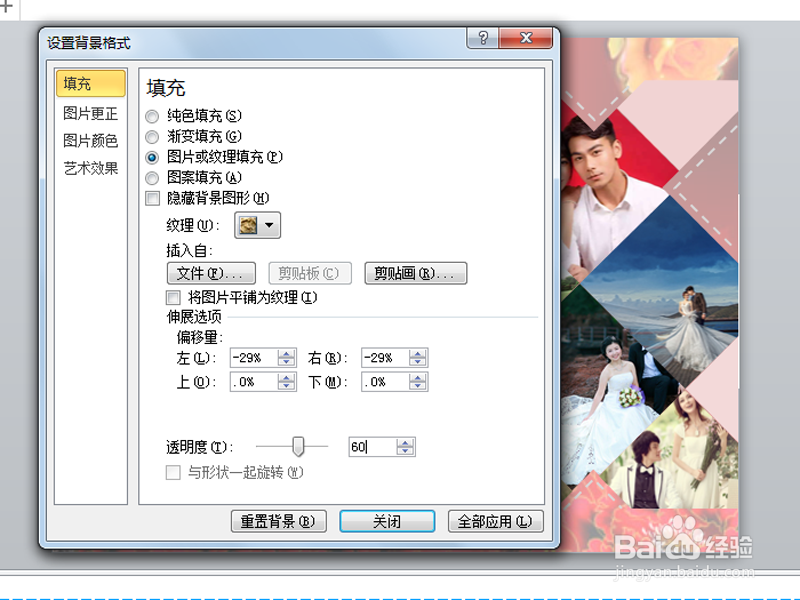This screenshot has width=800, height=600.
Task: Choose 渐变填充 radio option
Action: (x=152, y=137)
